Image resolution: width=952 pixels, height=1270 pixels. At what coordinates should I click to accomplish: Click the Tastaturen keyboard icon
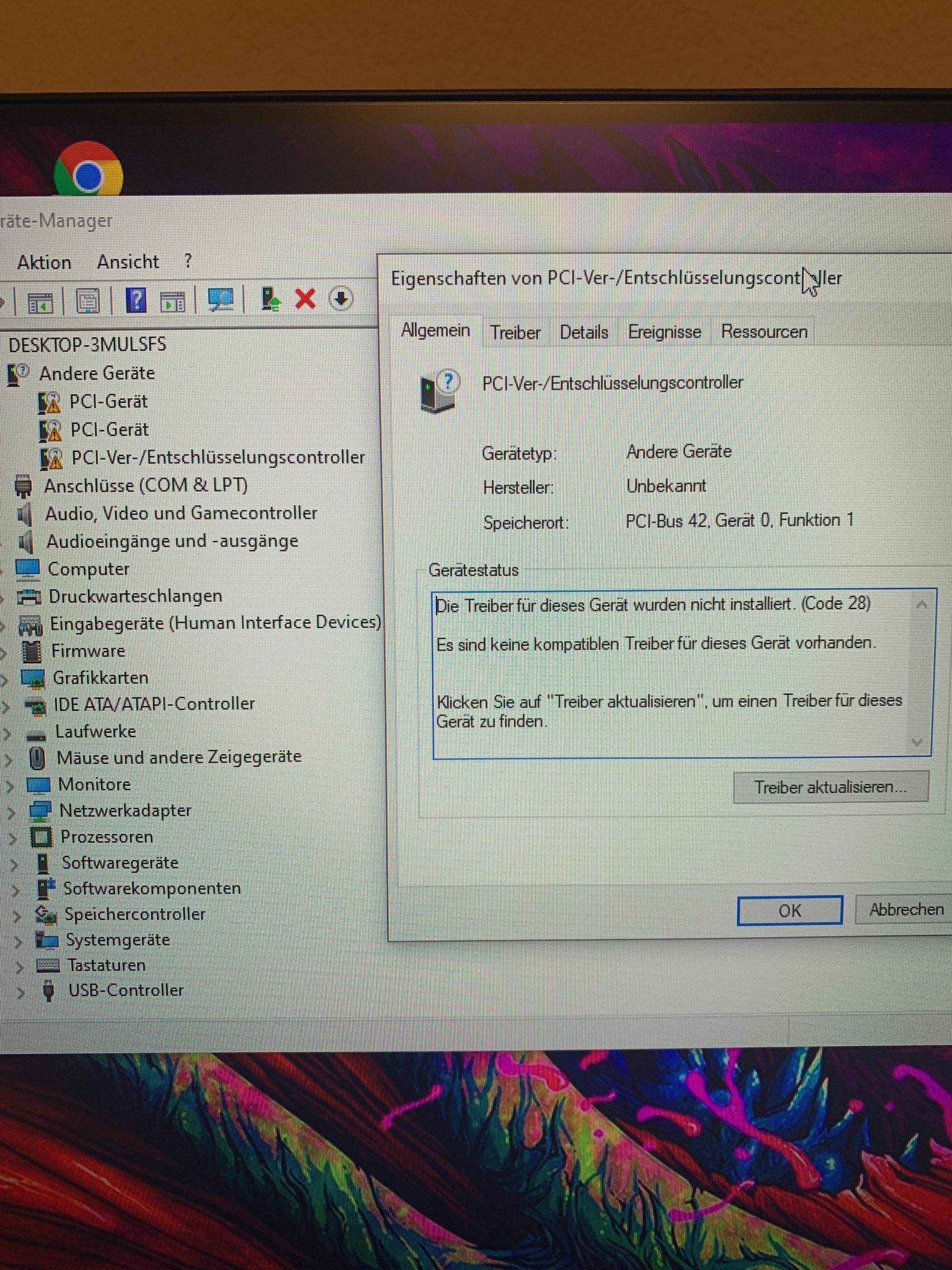point(48,966)
